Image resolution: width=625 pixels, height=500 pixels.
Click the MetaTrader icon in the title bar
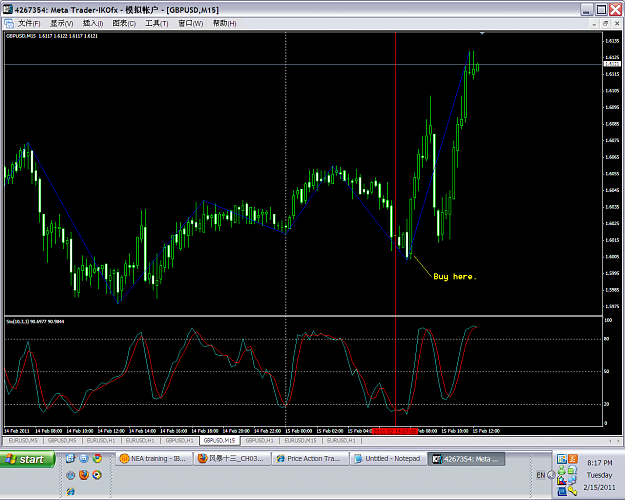[8, 10]
